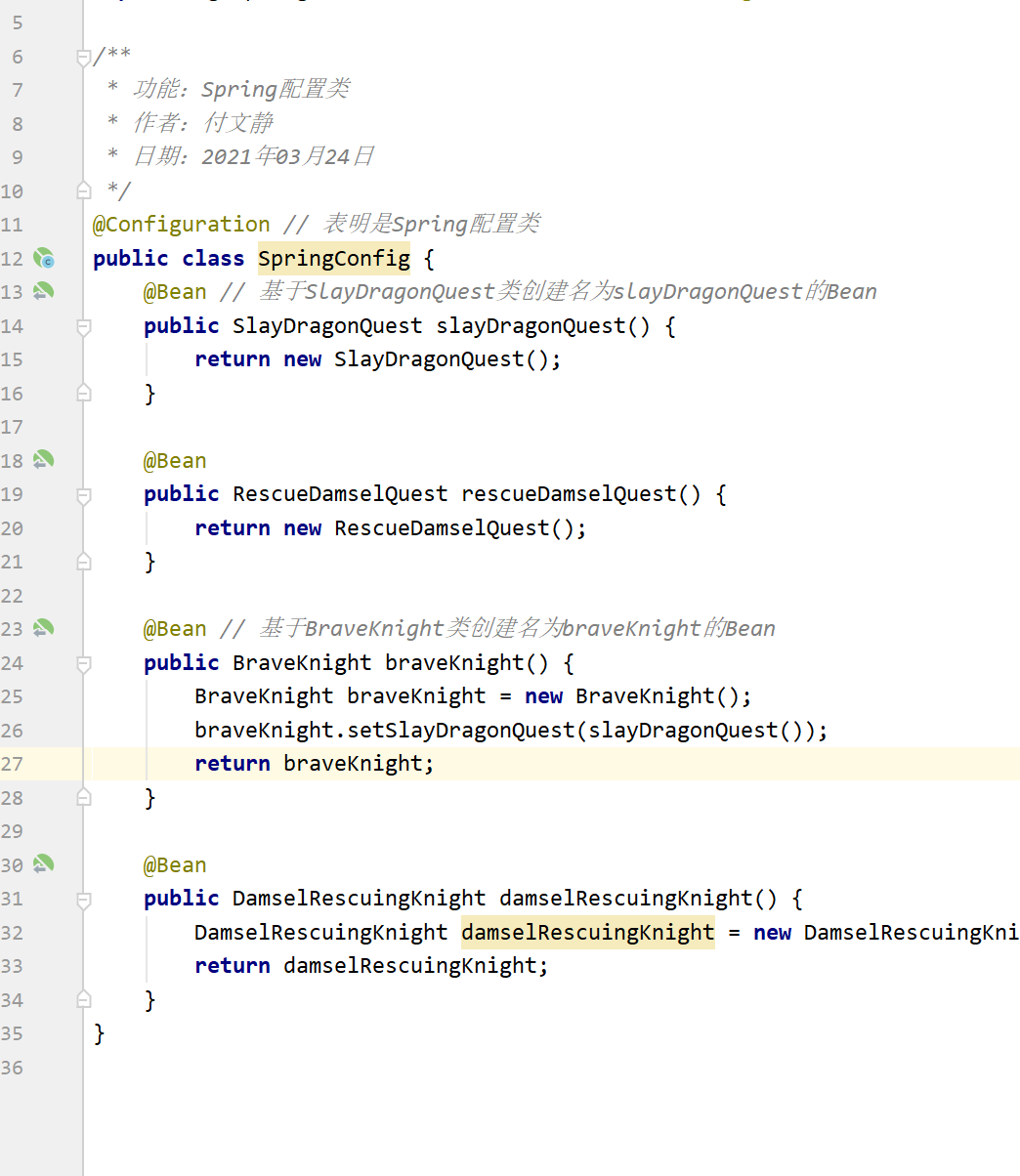Collapse the braveKnight method on line 24
This screenshot has height=1176, width=1020.
[84, 663]
